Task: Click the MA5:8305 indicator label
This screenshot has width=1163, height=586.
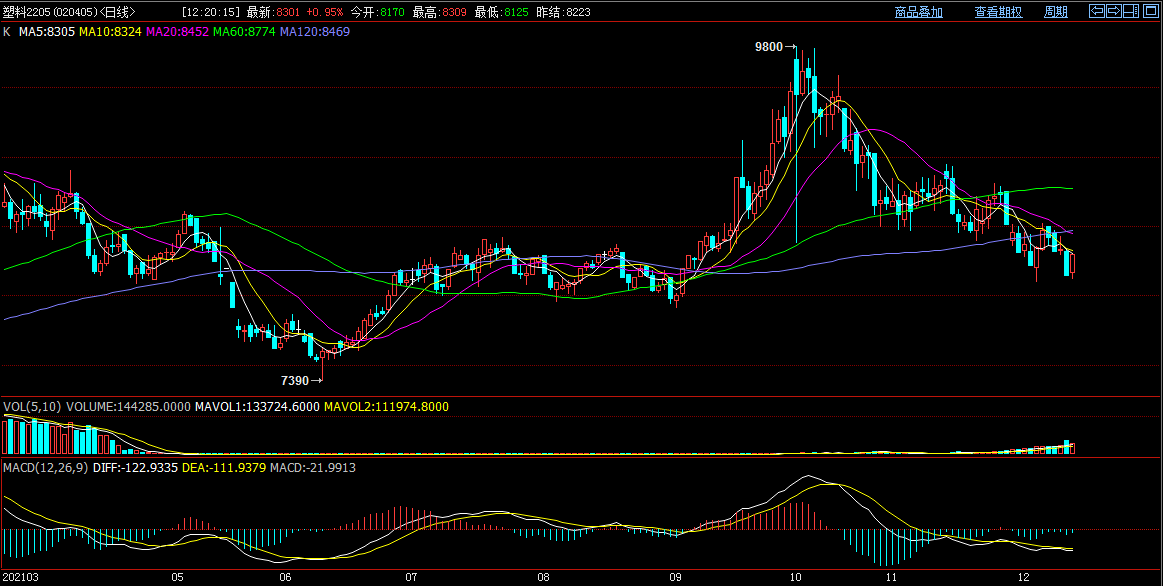Action: (x=47, y=32)
